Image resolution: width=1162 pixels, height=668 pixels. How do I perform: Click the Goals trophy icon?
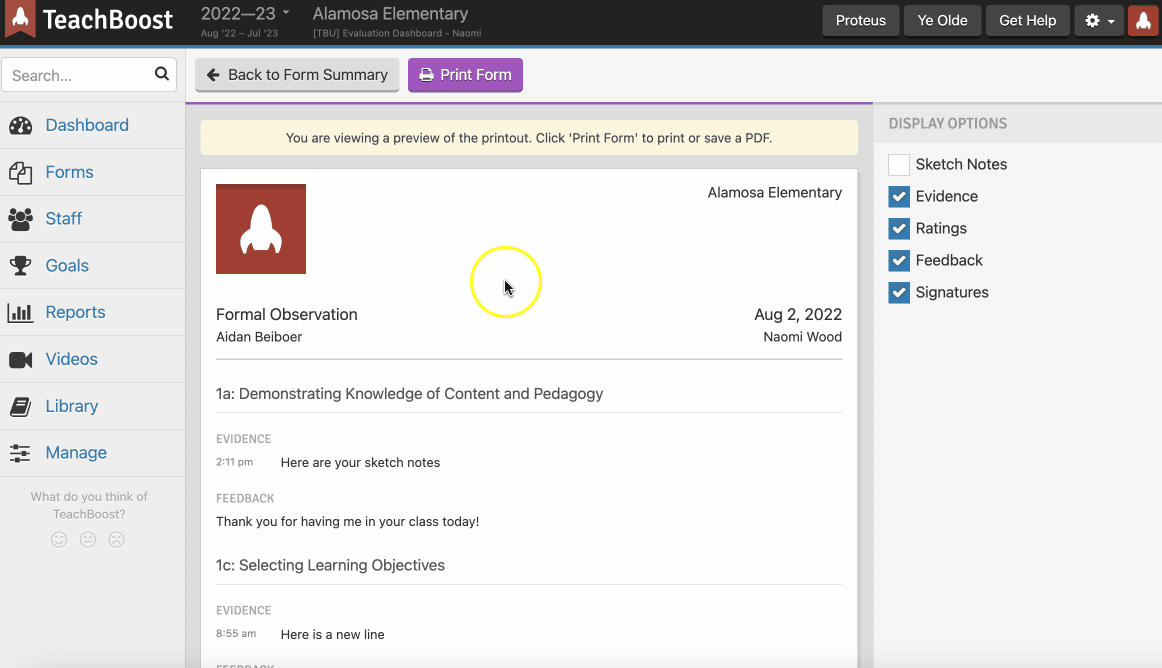tap(21, 265)
